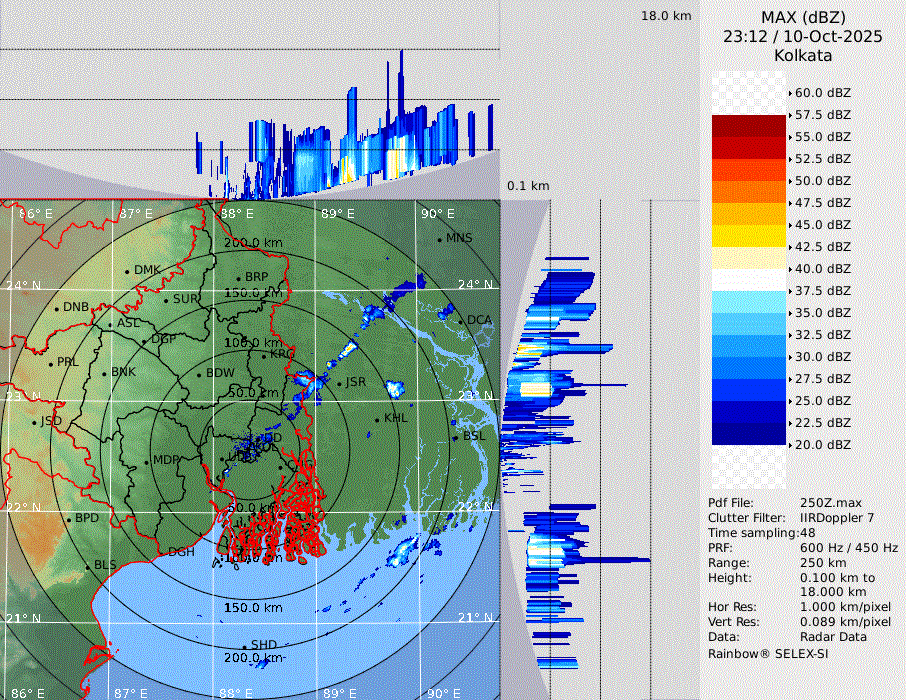Select the darkest navy legend color band
This screenshot has height=700, width=906.
pos(749,433)
